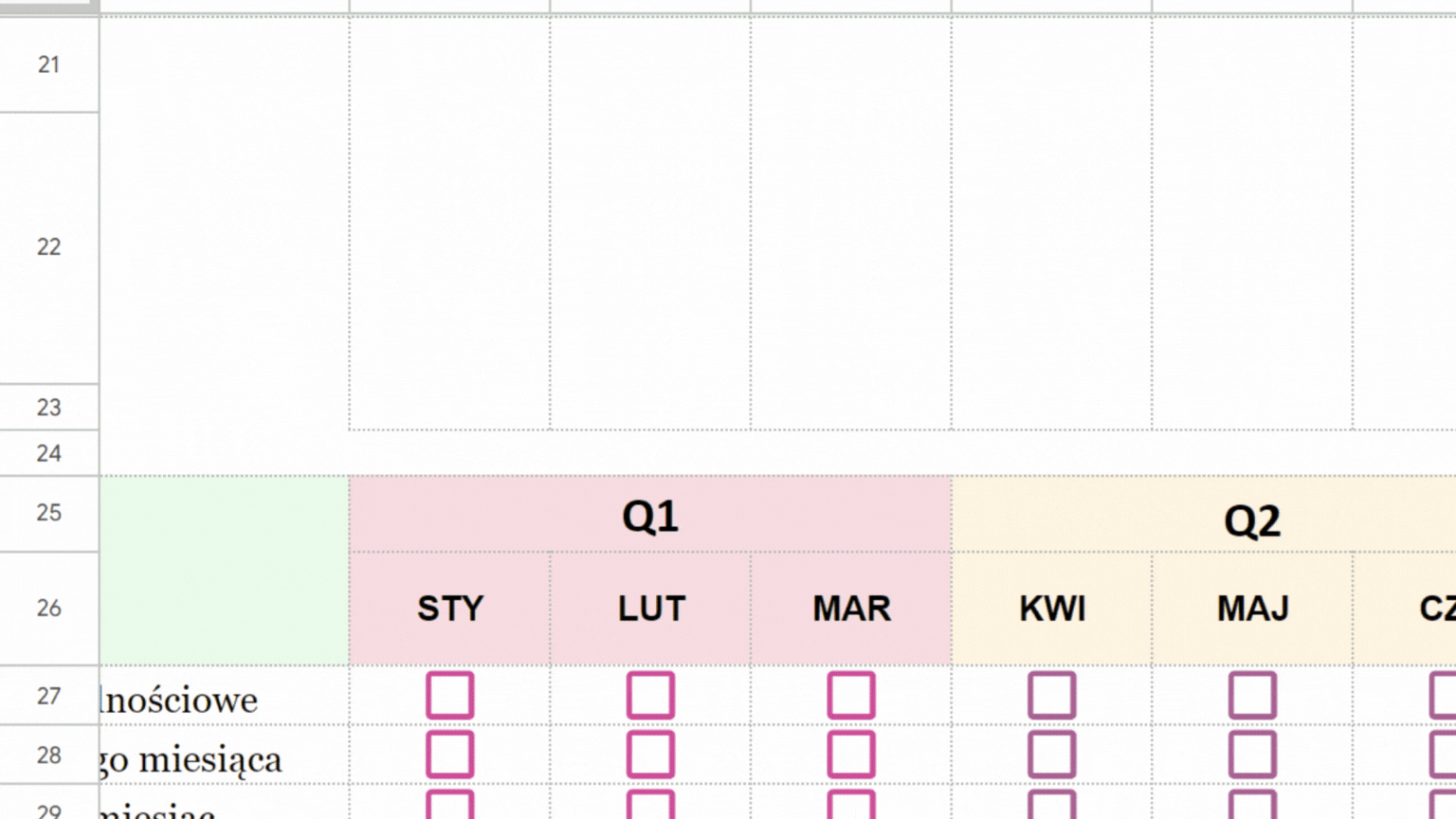Click the MAR month header cell
This screenshot has width=1456, height=819.
click(851, 609)
